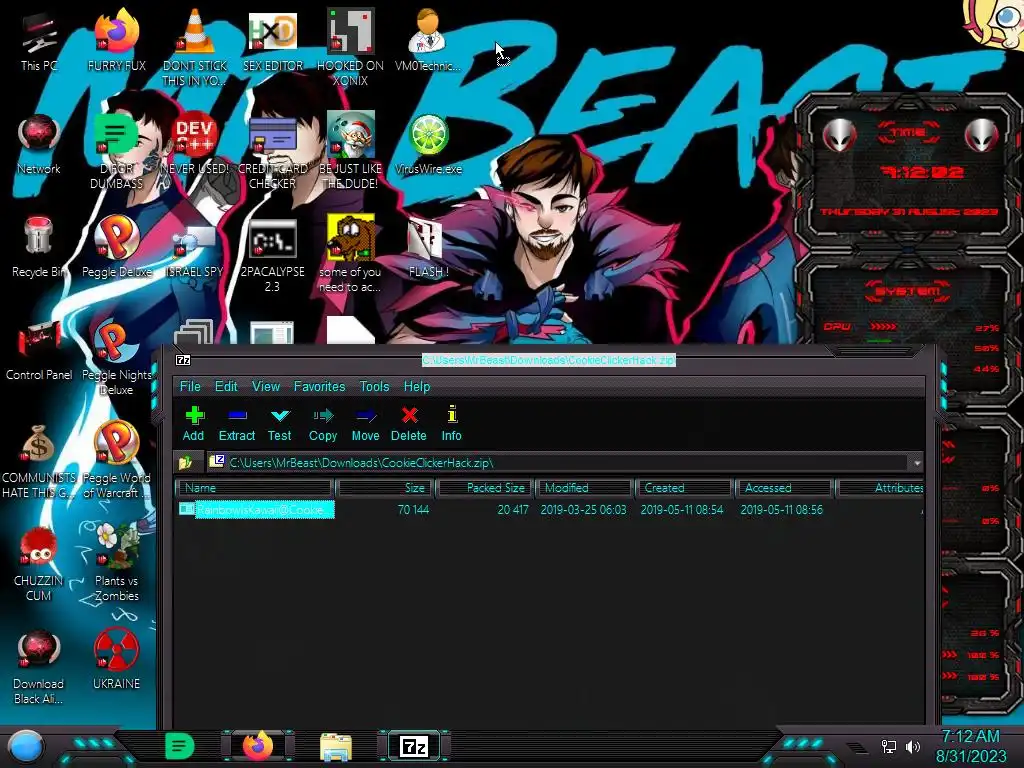
Task: Open the Download Black Ali... desktop icon
Action: (39, 668)
